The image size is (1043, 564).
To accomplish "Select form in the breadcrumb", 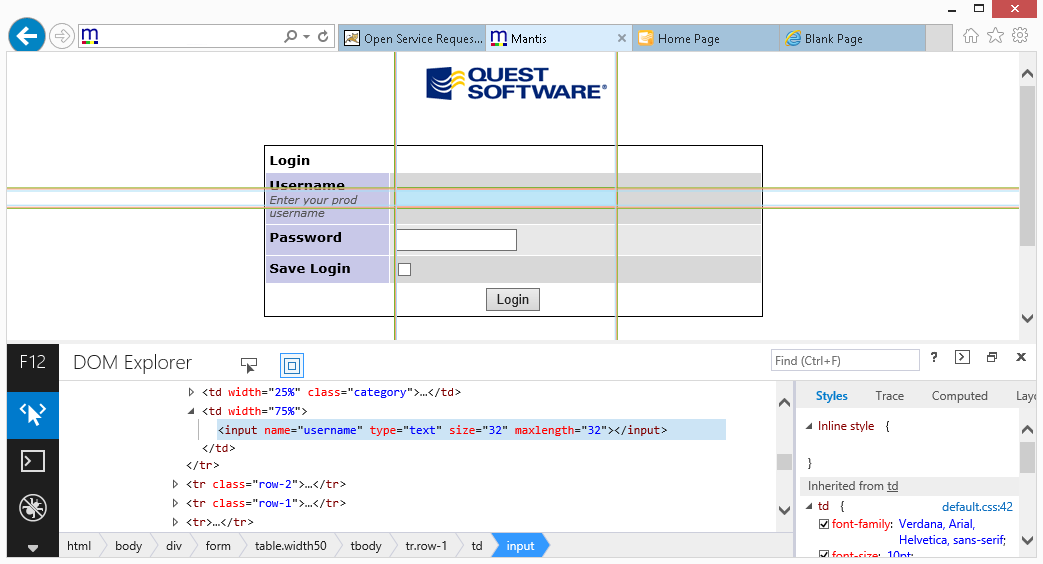I will click(218, 546).
